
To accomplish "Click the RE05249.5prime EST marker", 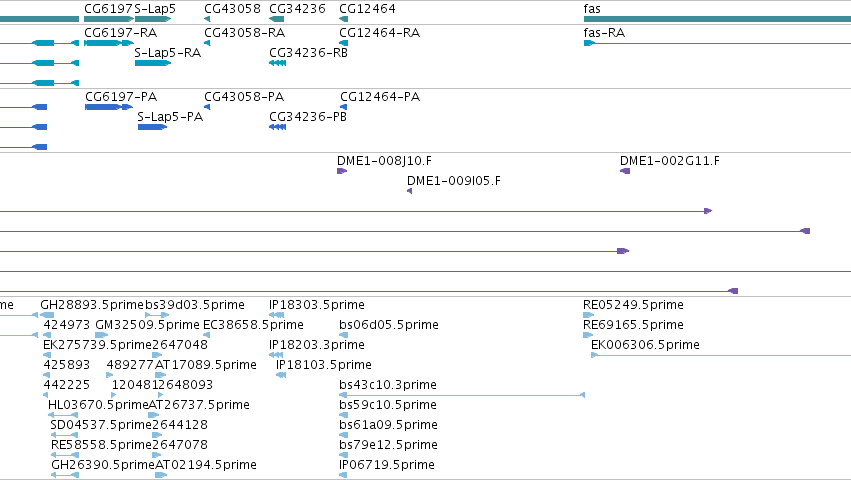I will [588, 315].
